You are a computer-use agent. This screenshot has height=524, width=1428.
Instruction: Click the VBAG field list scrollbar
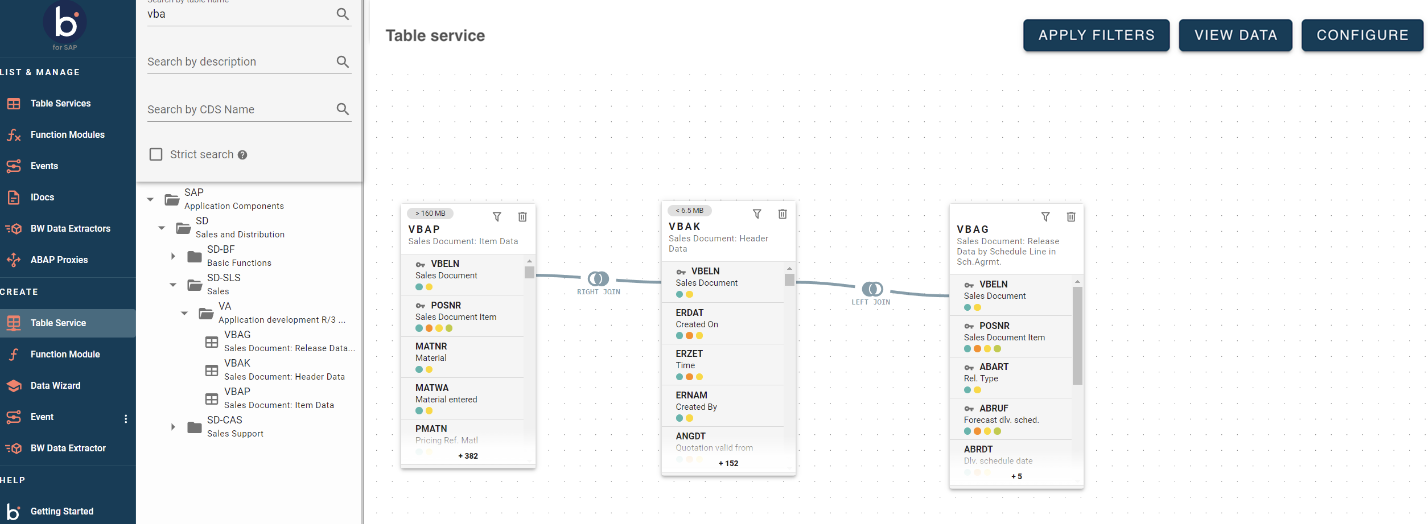(1077, 336)
